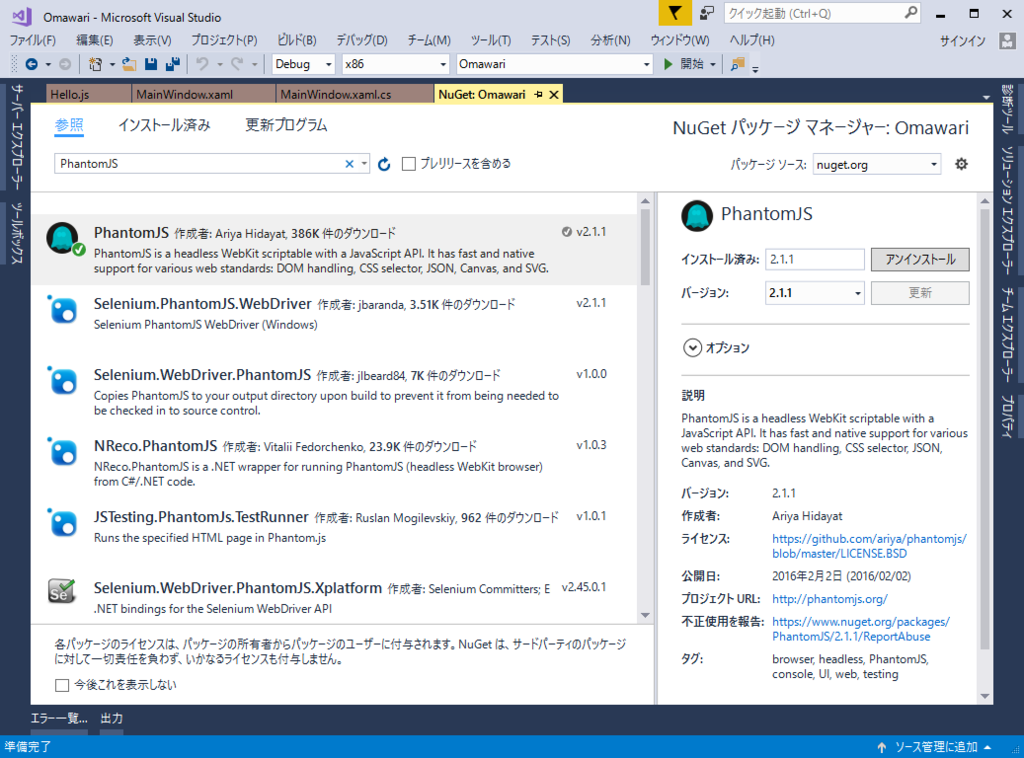Screen dimensions: 1024x758
Task: Click package list scrollbar down arrow
Action: coord(645,615)
